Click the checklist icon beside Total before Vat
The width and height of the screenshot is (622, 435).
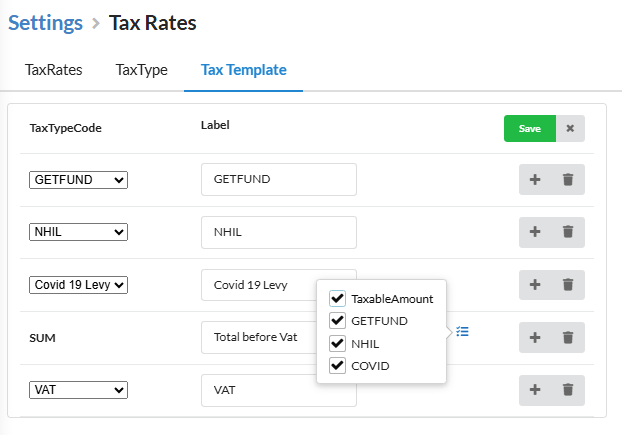click(x=462, y=331)
